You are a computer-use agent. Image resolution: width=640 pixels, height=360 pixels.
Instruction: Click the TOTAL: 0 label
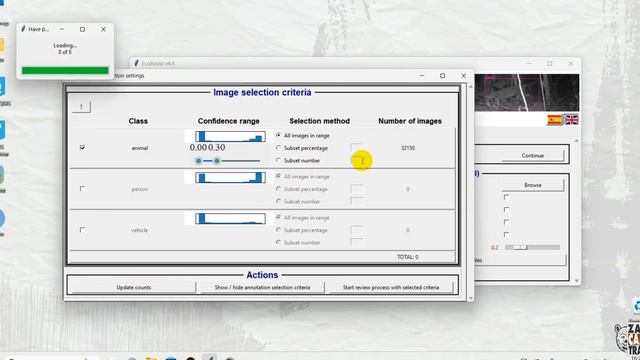coord(408,257)
